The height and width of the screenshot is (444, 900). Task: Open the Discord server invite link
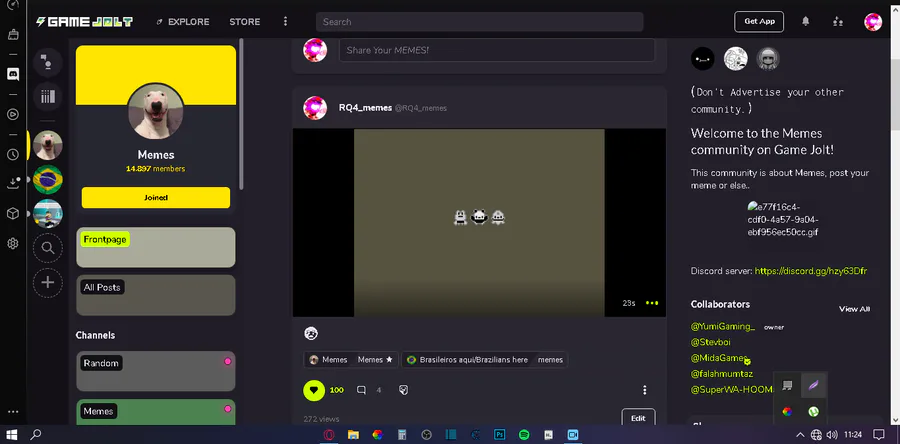[x=810, y=271]
